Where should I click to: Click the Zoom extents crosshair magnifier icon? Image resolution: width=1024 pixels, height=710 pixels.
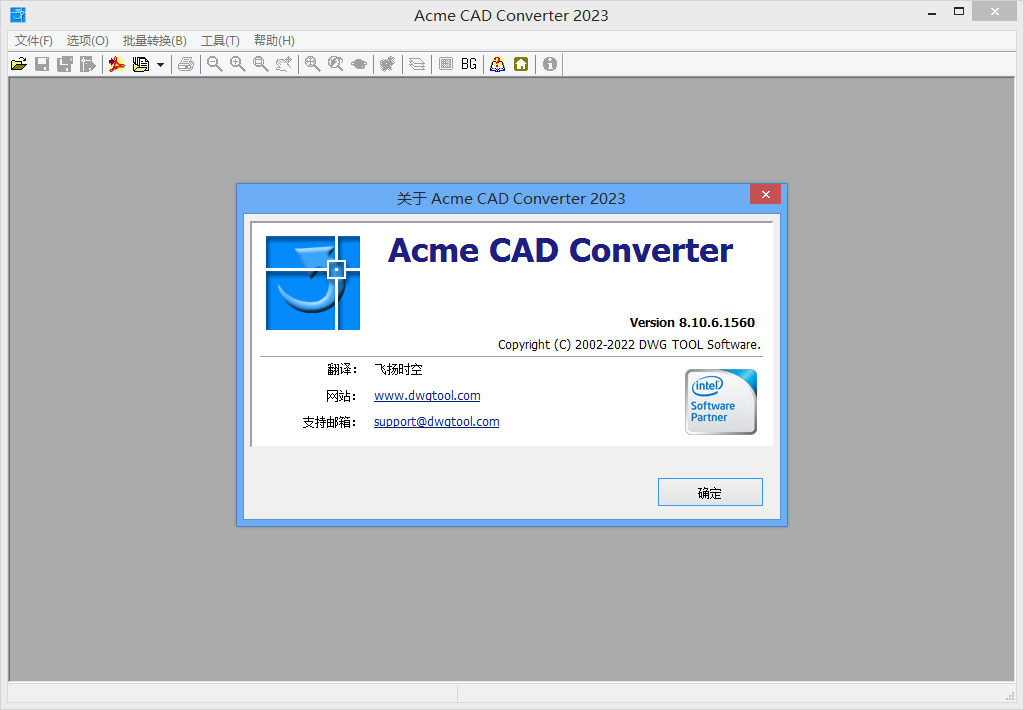pyautogui.click(x=313, y=64)
